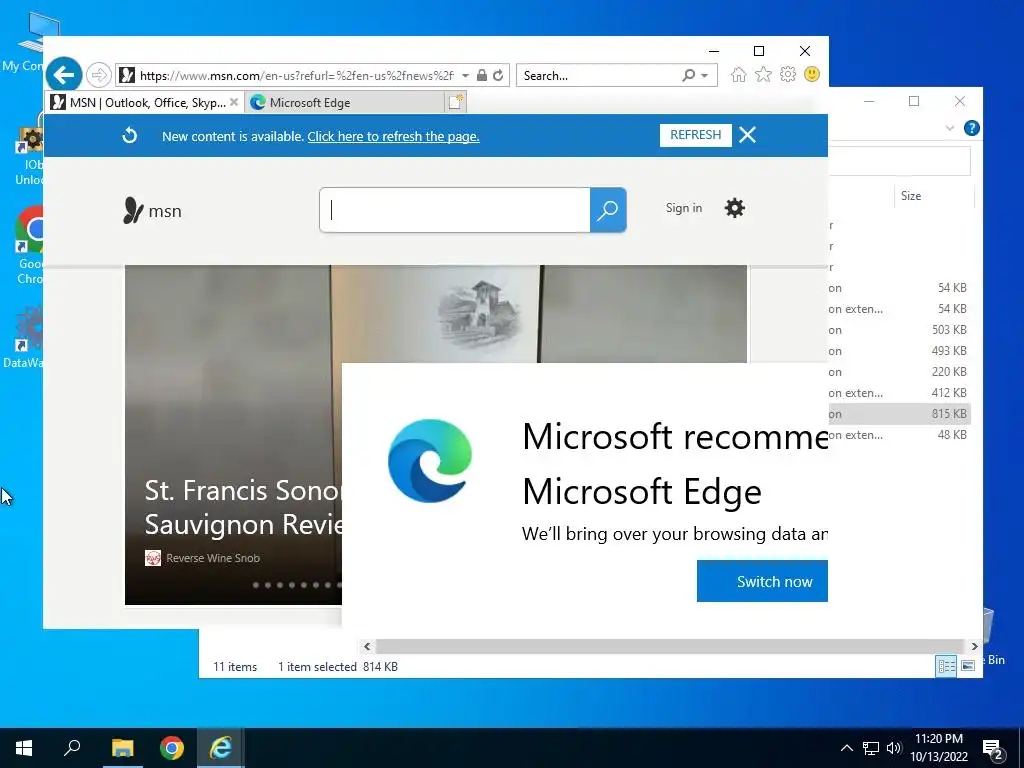The width and height of the screenshot is (1024, 768).
Task: Click 'Click here to refresh the page' link
Action: [x=393, y=136]
